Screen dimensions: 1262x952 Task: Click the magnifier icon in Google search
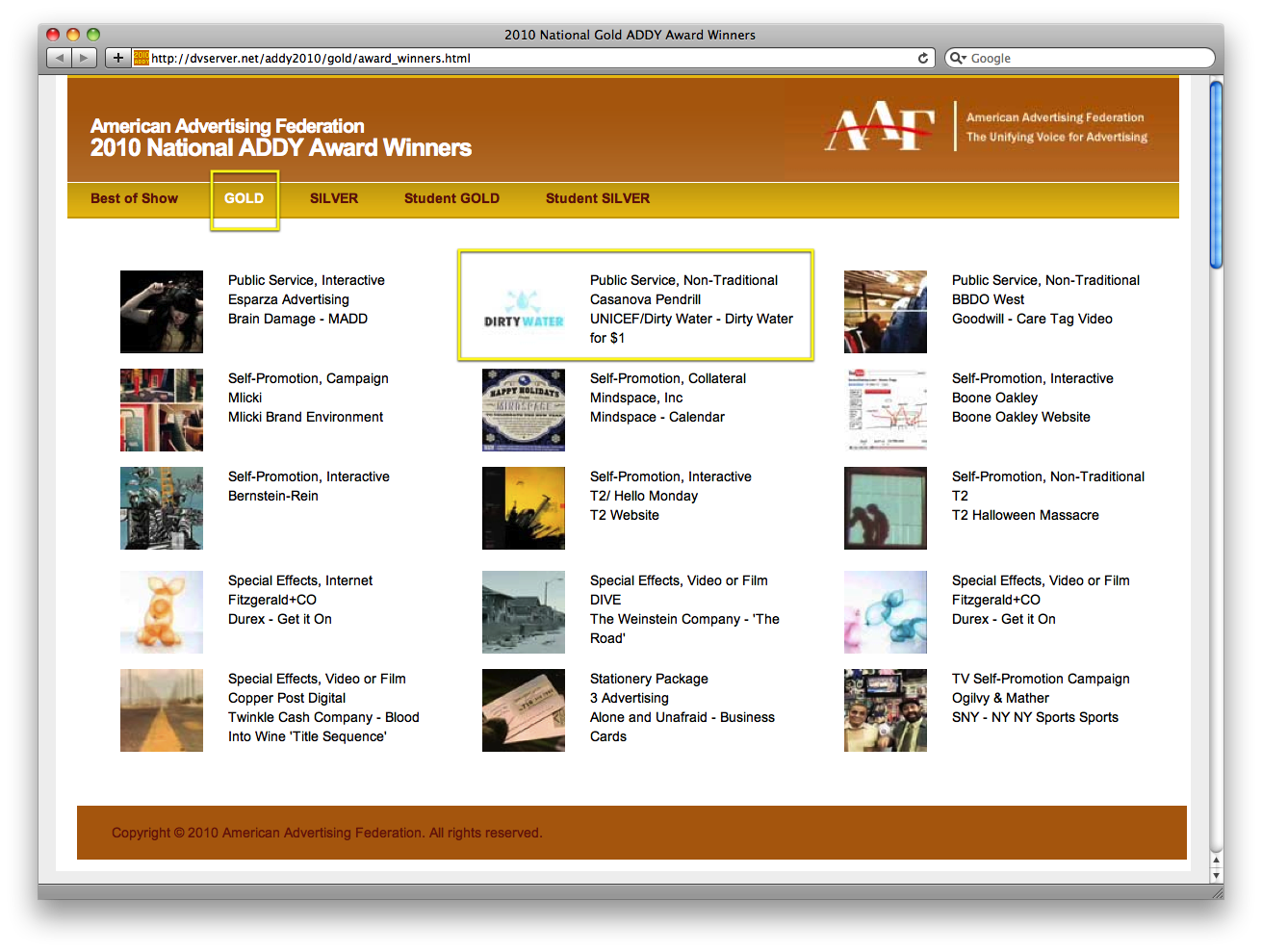point(957,58)
